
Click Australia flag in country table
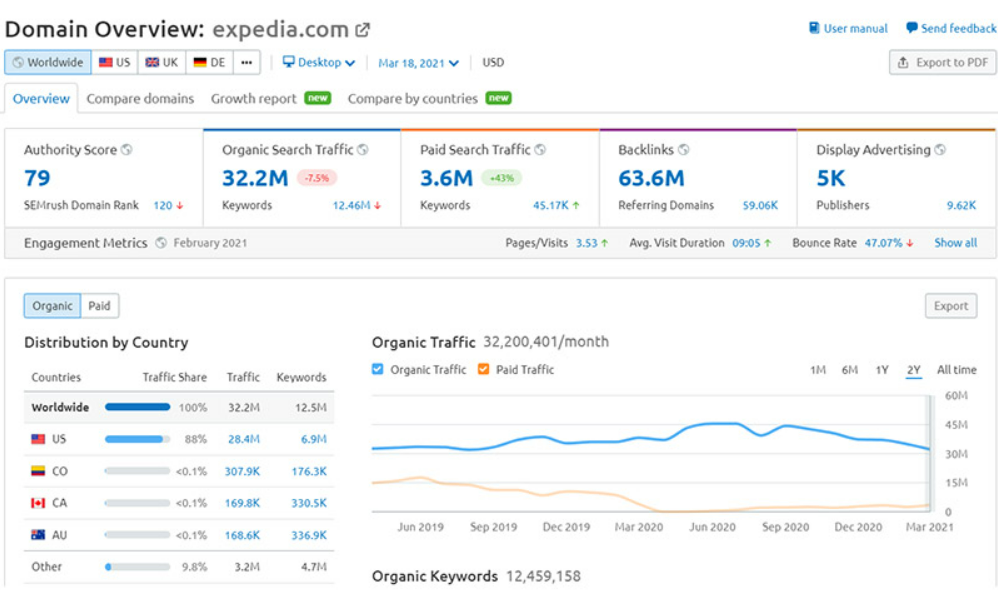point(38,534)
